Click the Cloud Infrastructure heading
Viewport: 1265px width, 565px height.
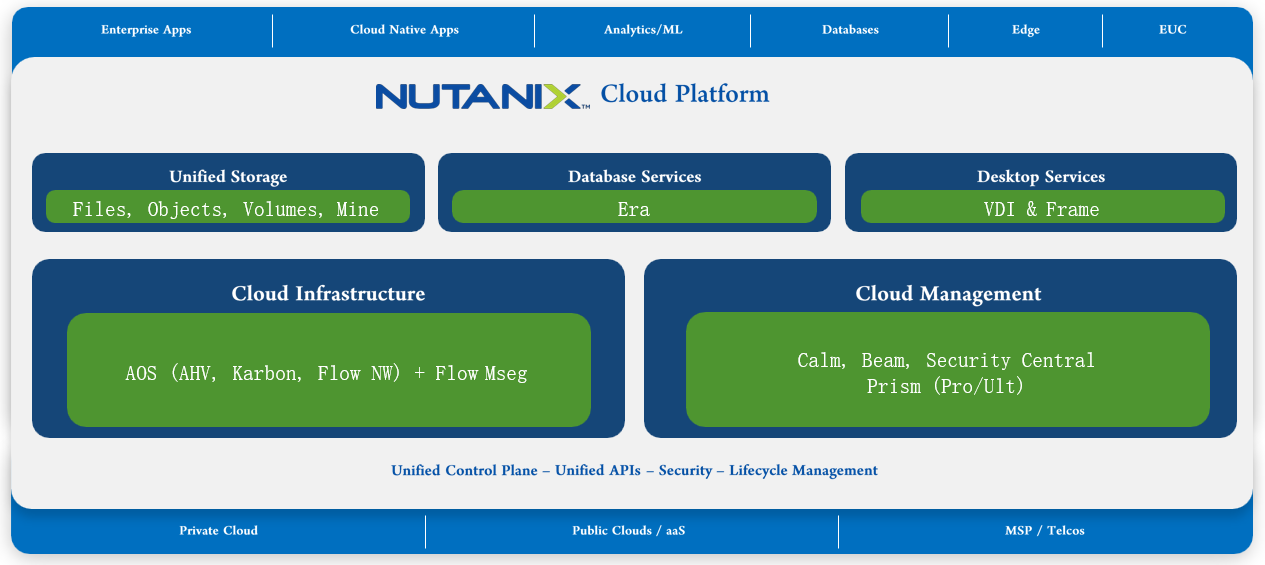point(328,294)
